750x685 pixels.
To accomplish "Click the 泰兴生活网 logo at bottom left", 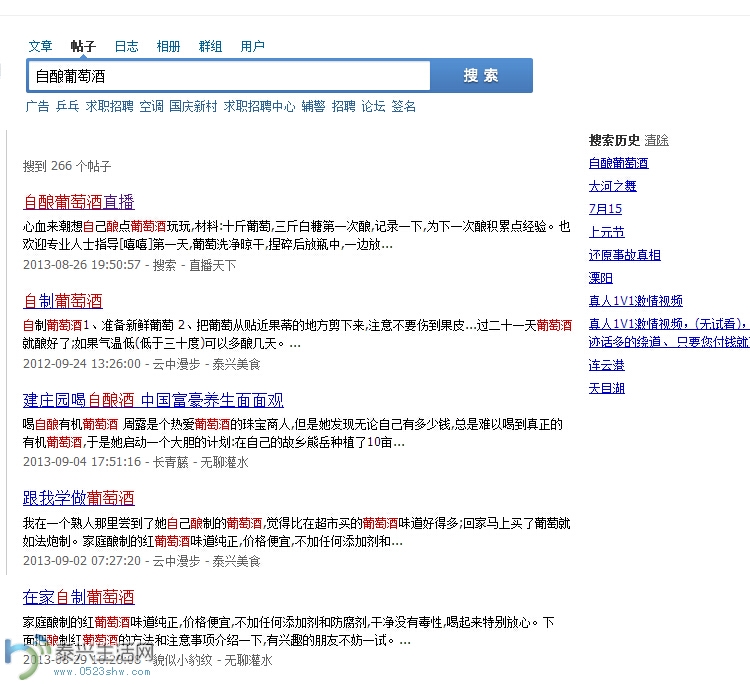I will [80, 657].
